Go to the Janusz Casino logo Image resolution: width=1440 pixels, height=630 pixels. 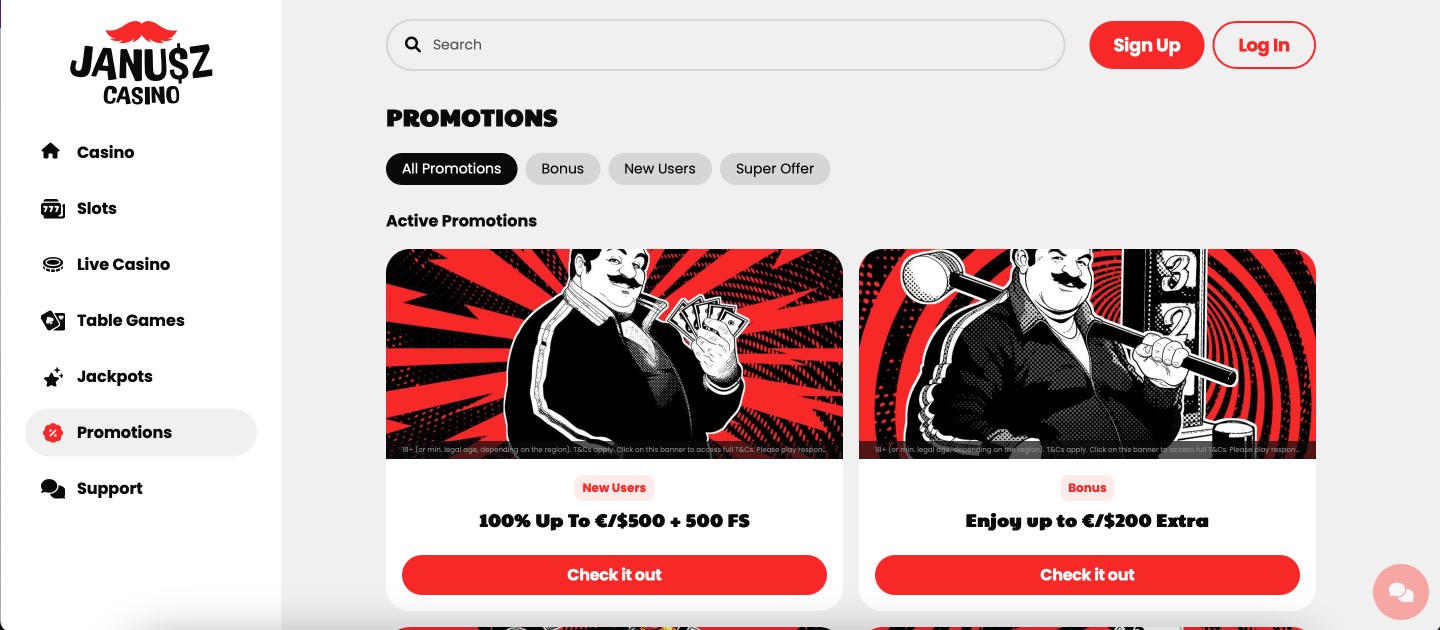[x=141, y=63]
